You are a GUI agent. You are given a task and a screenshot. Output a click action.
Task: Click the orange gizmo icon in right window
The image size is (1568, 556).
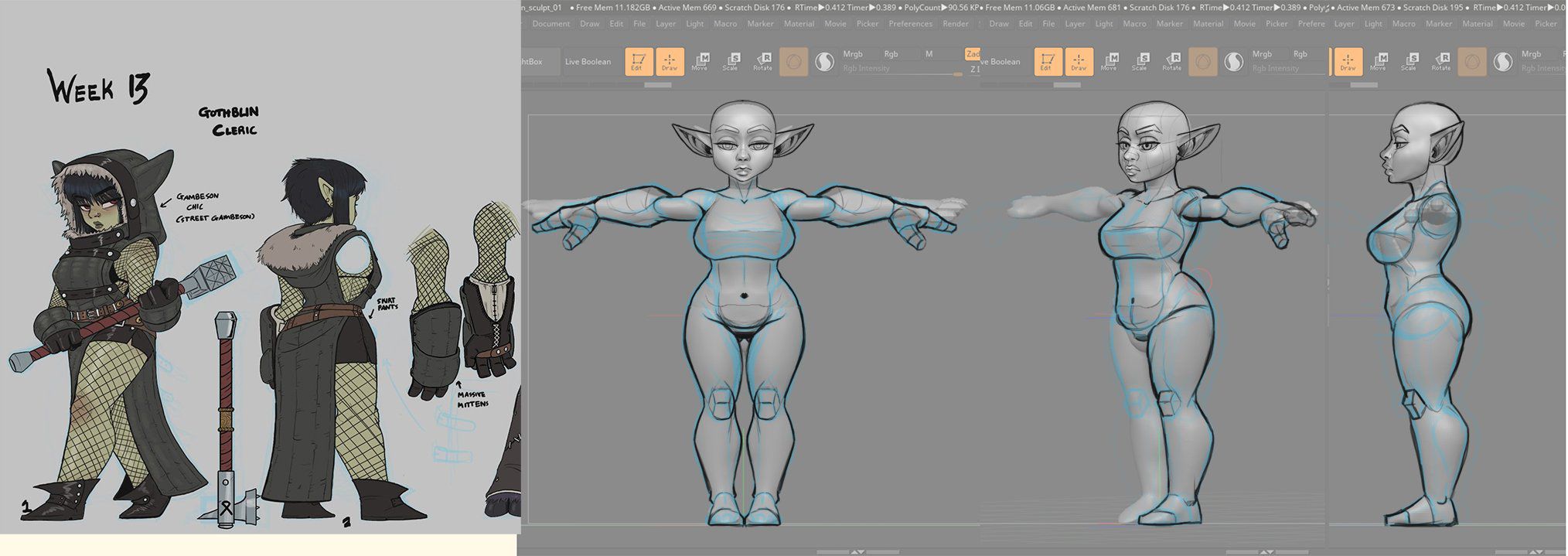click(x=1472, y=62)
